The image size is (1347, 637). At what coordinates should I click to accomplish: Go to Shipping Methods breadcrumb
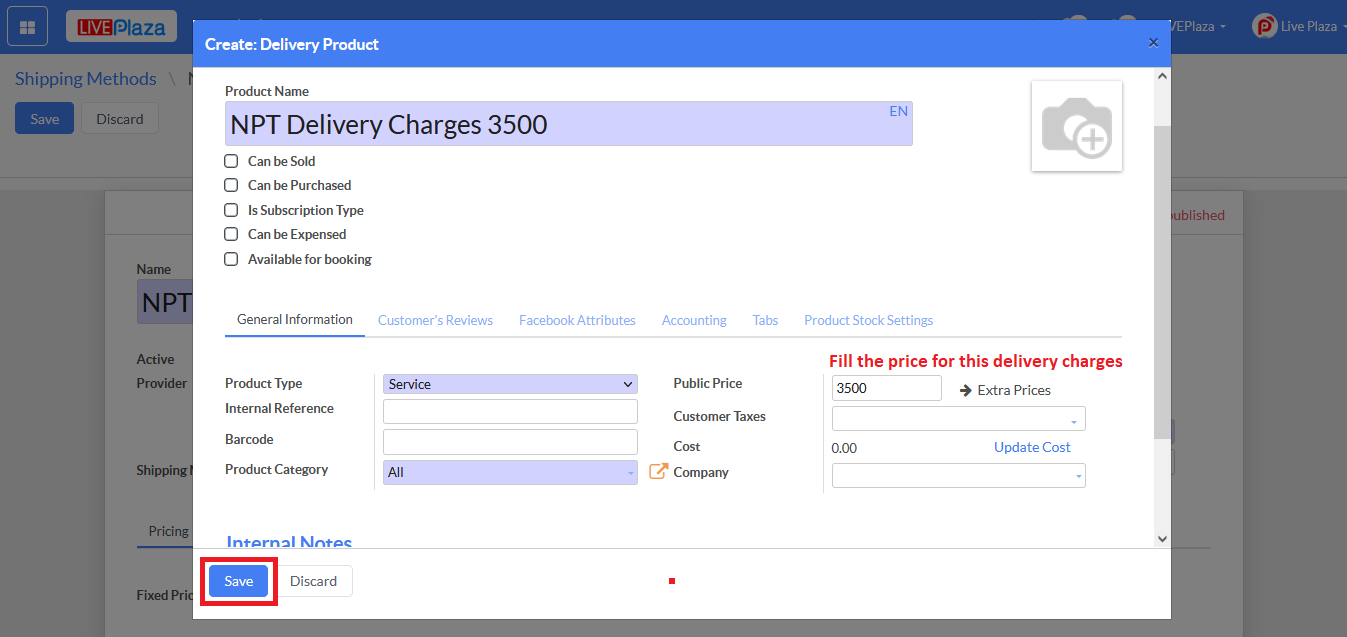(x=86, y=79)
